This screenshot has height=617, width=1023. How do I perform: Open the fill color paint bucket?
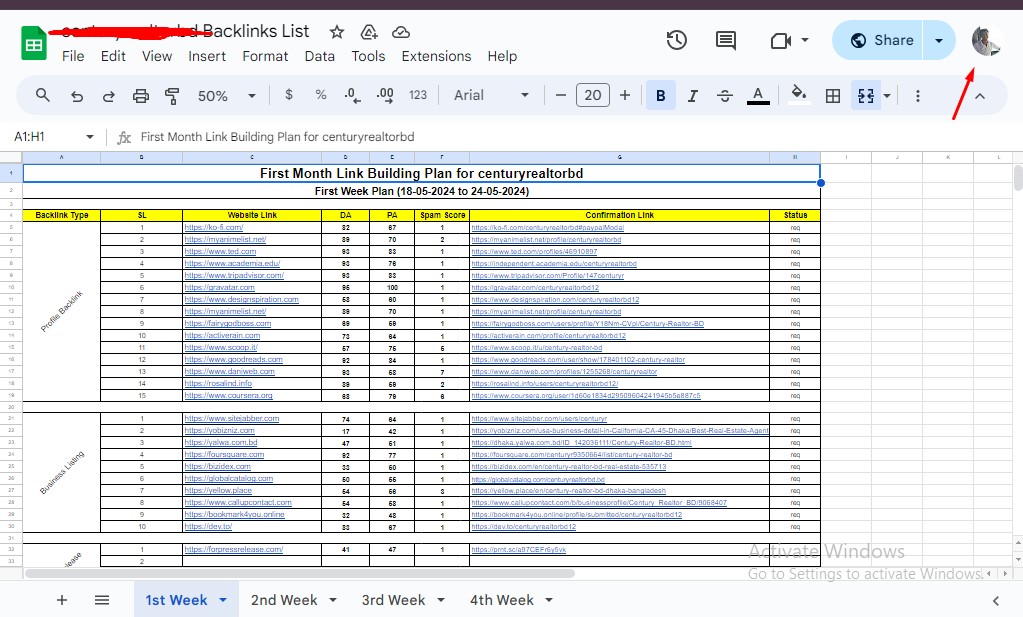(798, 96)
